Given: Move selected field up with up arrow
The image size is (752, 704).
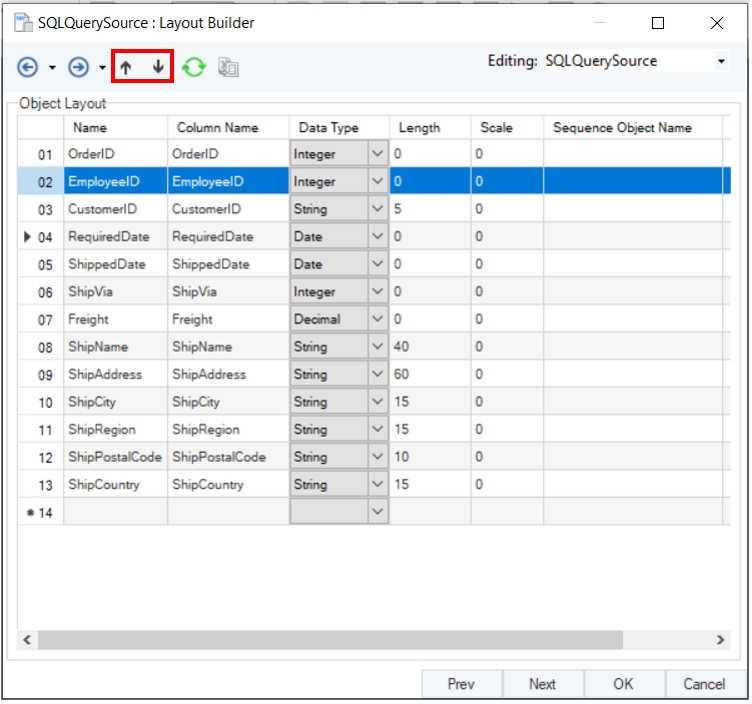Looking at the screenshot, I should coord(126,67).
